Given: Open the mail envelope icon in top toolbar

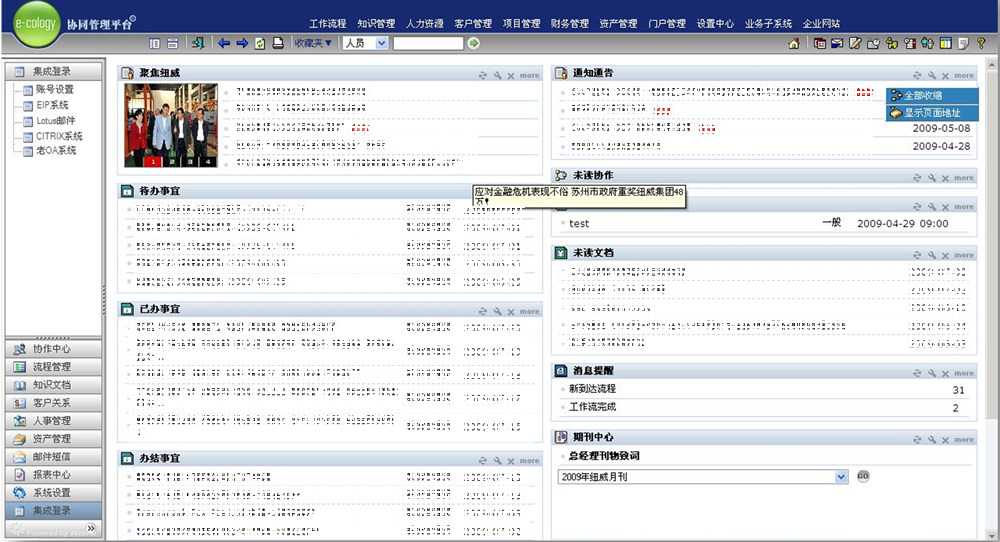Looking at the screenshot, I should click(837, 43).
